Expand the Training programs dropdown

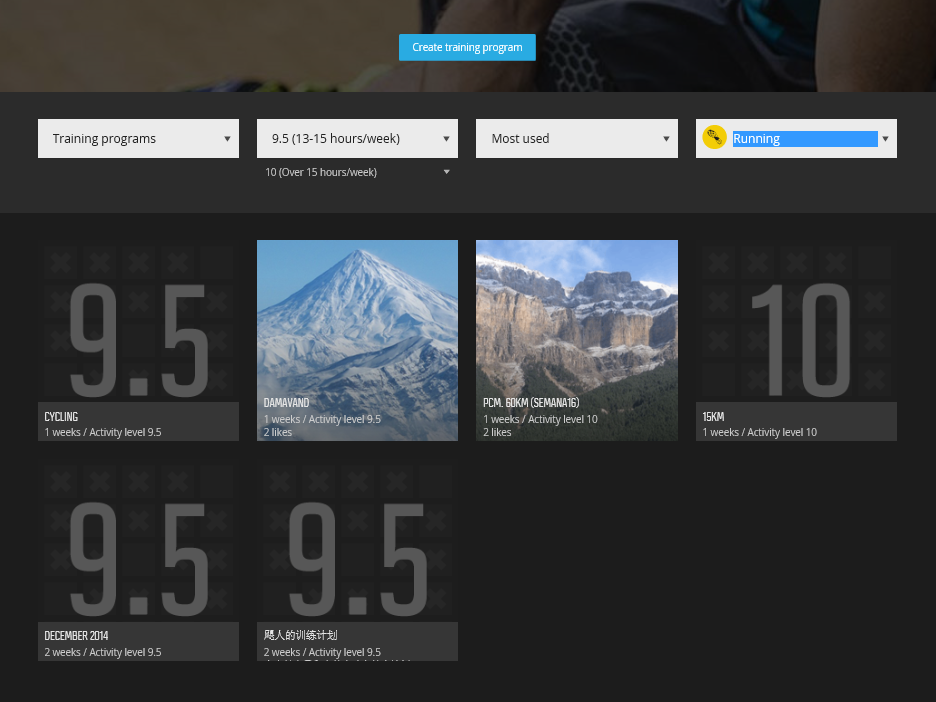(138, 138)
